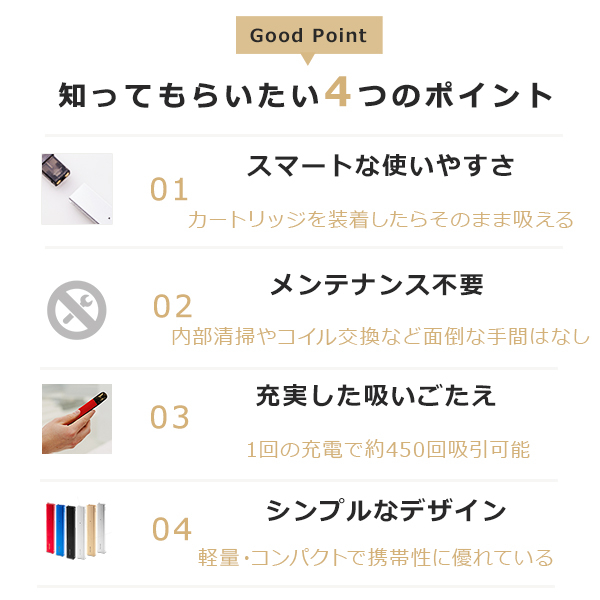Click the number 02 label

(172, 306)
